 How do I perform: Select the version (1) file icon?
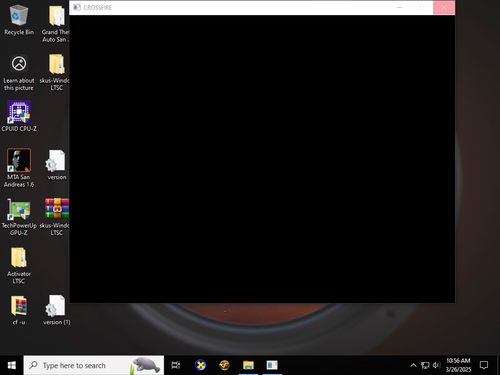57,310
